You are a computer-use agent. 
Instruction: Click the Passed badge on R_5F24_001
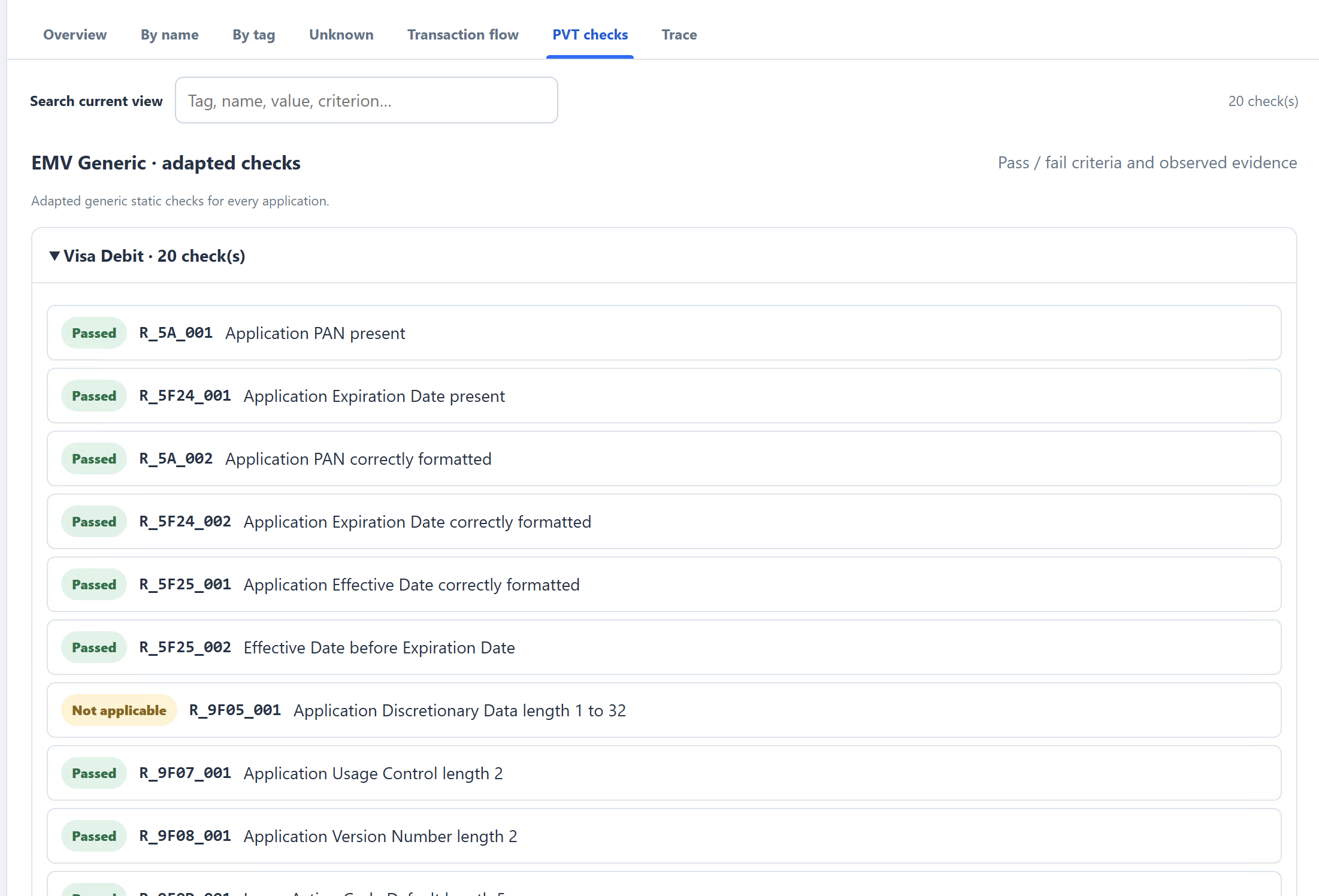pyautogui.click(x=94, y=396)
